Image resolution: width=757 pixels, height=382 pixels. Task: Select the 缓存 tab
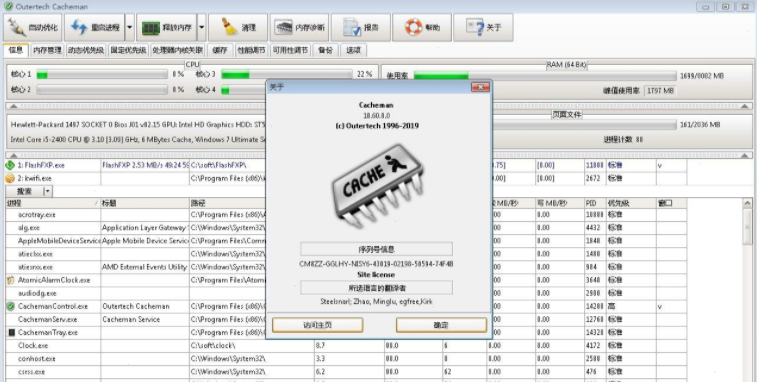(x=220, y=50)
